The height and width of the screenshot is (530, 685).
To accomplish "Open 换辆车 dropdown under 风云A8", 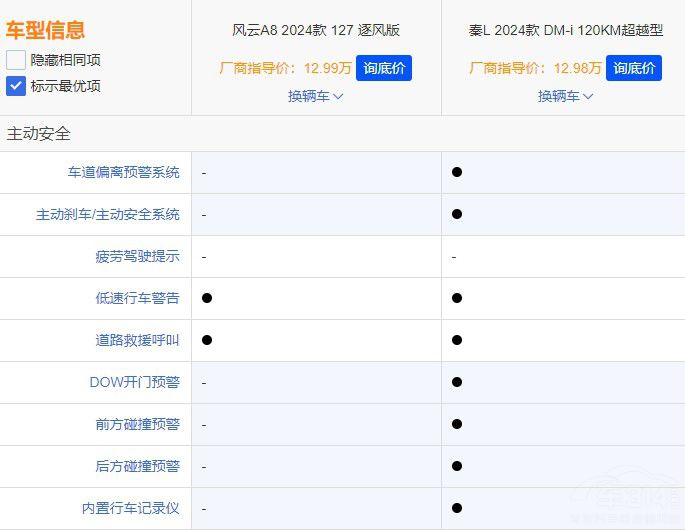I will (x=316, y=96).
